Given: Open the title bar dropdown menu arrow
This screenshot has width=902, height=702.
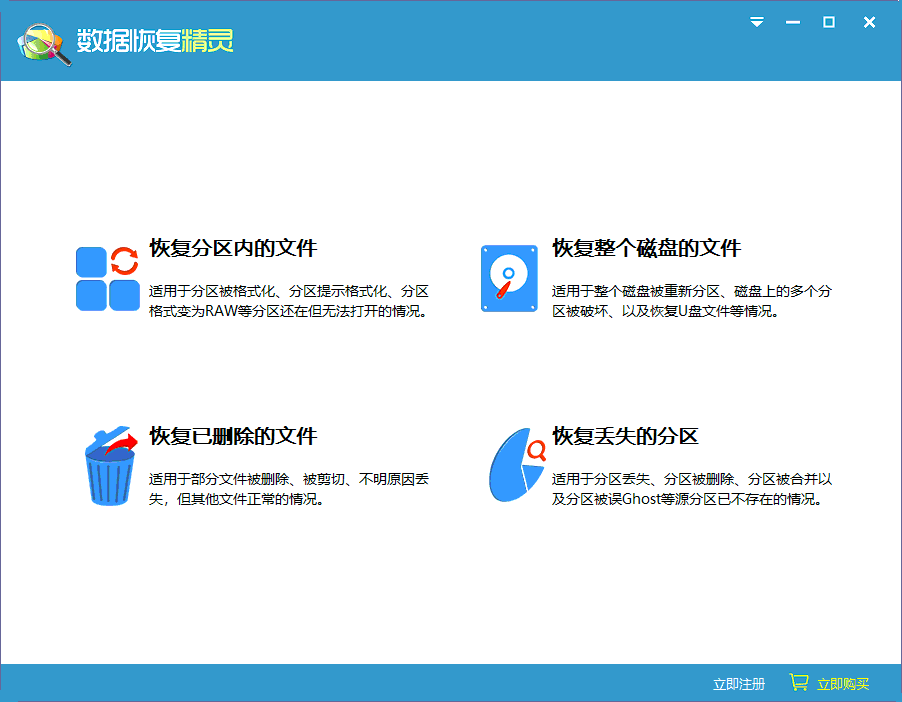Looking at the screenshot, I should pos(757,22).
